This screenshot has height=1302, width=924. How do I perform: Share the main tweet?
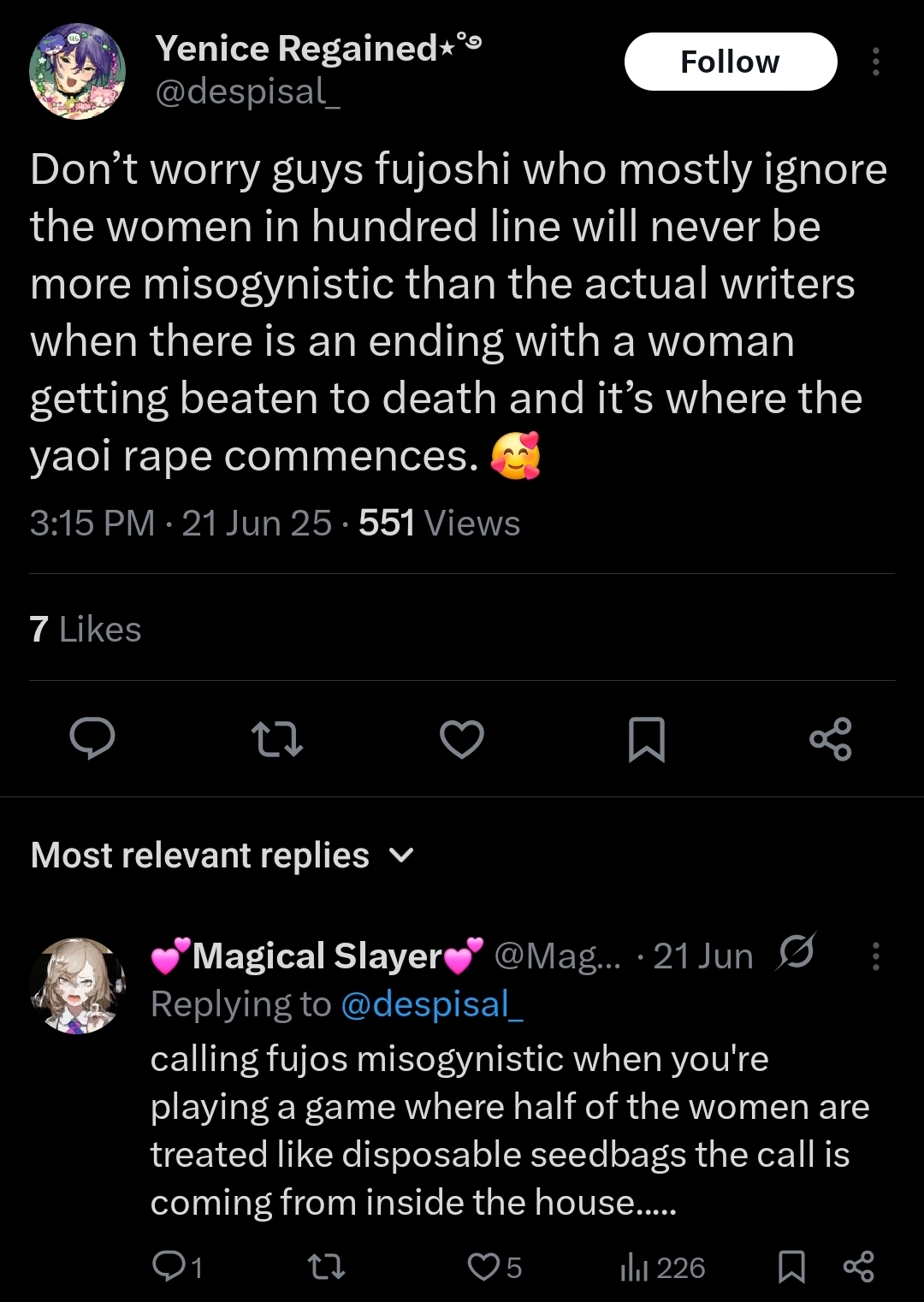click(831, 739)
